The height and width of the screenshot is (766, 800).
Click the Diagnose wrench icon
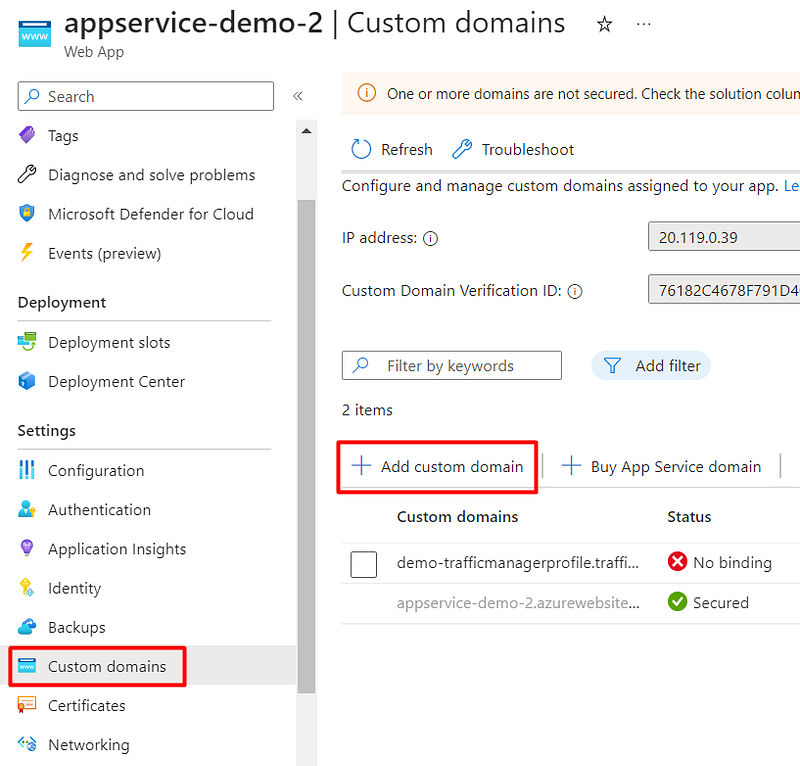click(x=27, y=175)
